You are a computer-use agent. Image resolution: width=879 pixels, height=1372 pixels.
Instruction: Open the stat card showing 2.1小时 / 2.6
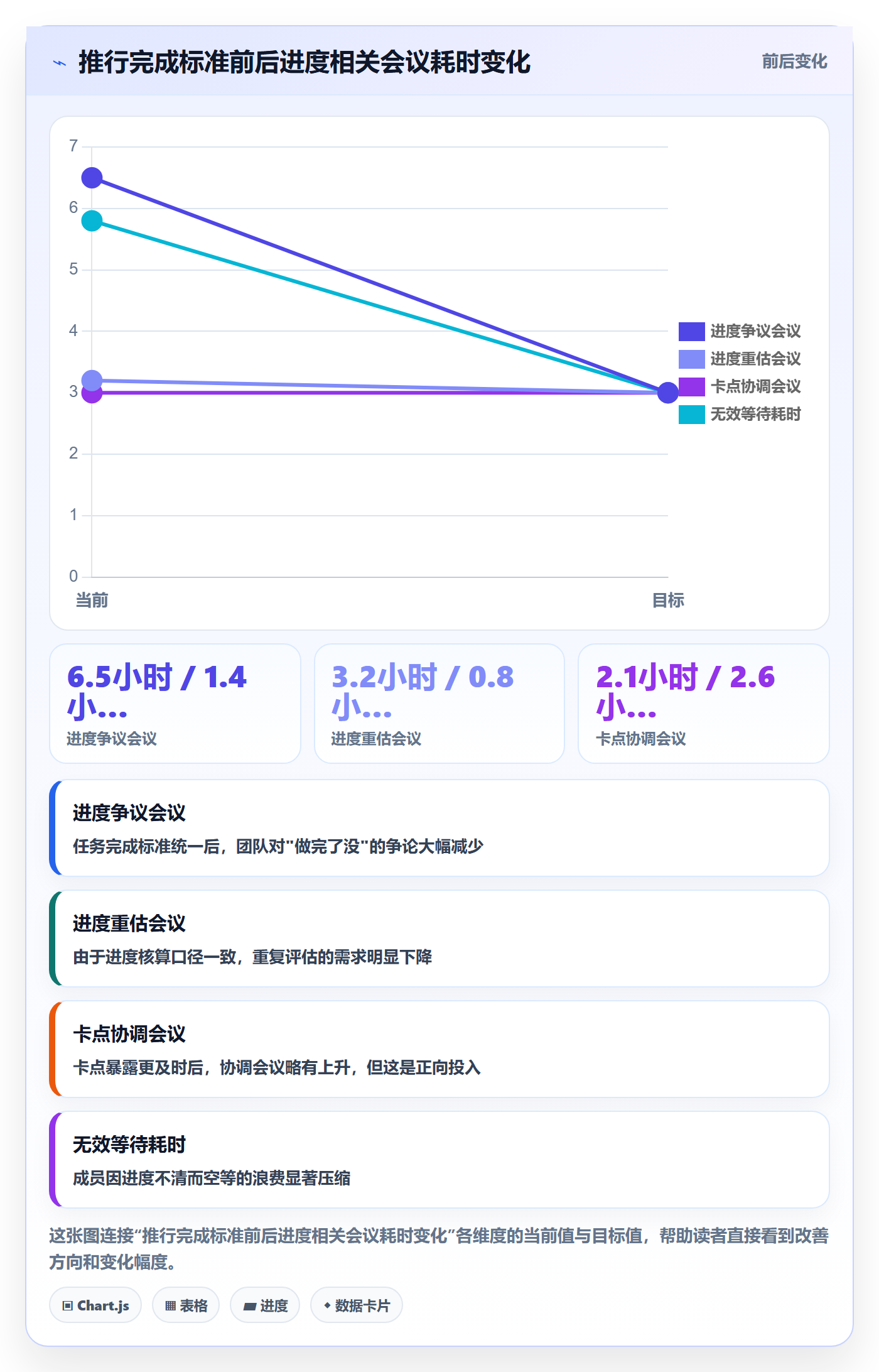click(x=704, y=704)
